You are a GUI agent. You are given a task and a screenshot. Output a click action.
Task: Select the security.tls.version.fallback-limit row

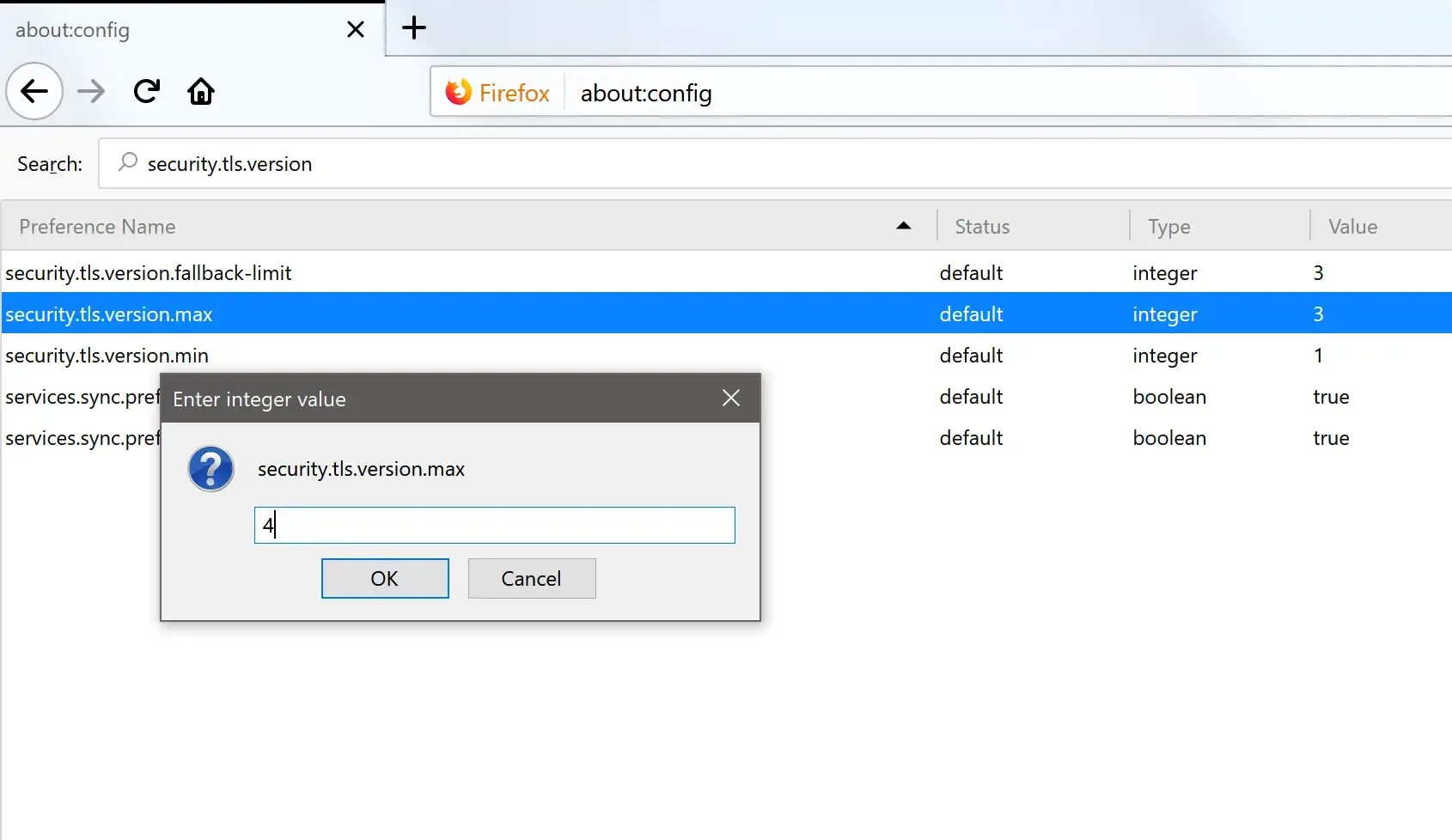coord(727,273)
